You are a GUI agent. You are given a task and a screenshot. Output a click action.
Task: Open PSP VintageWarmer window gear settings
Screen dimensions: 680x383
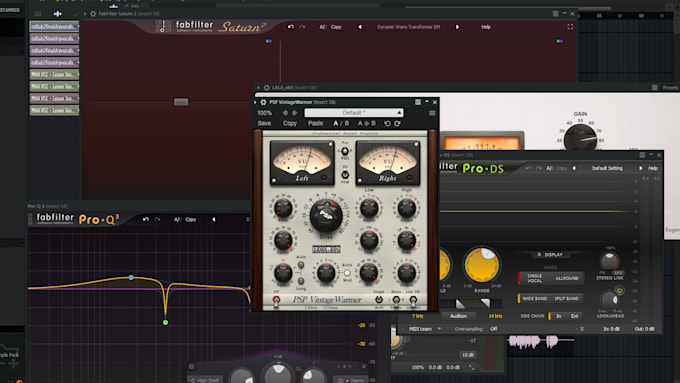pos(263,102)
